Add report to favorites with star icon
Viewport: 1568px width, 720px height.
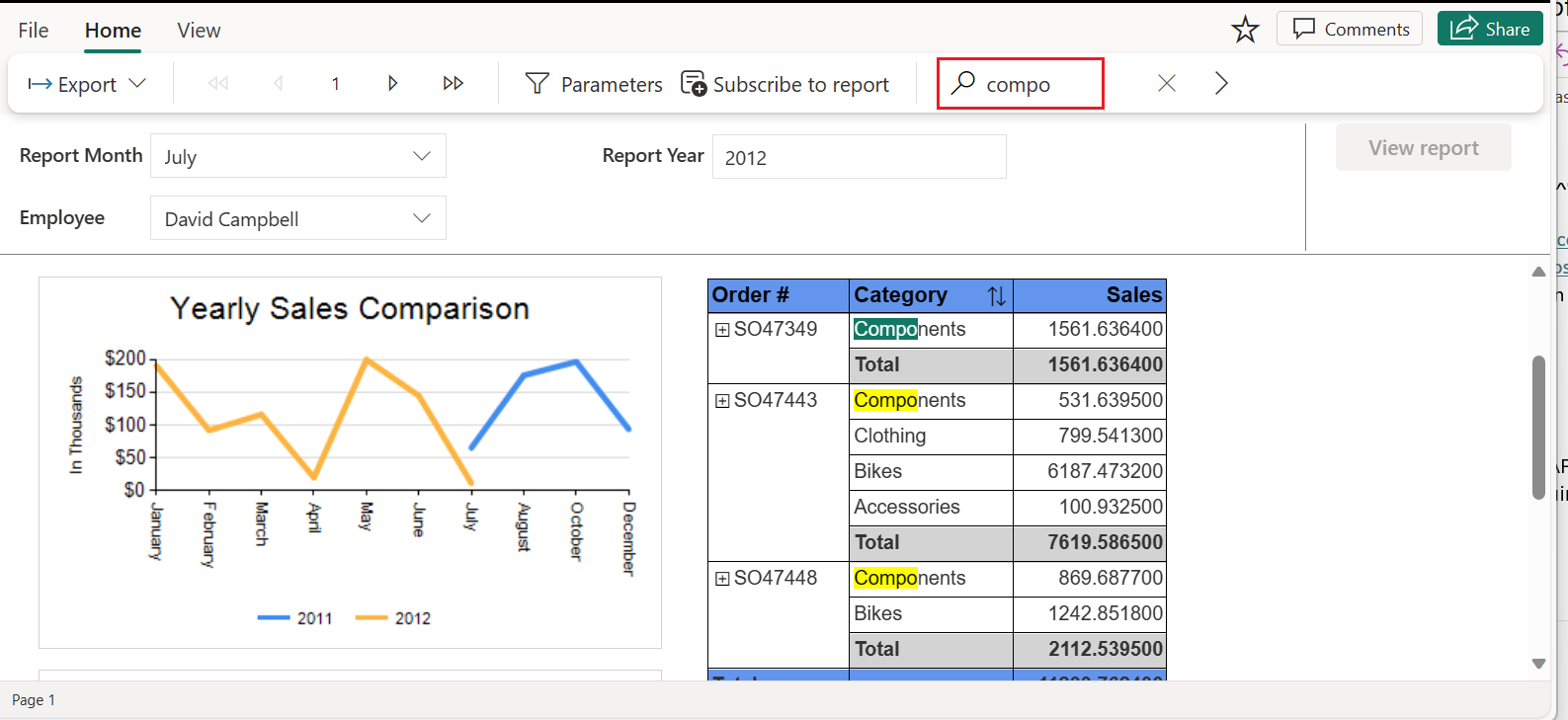click(1245, 30)
